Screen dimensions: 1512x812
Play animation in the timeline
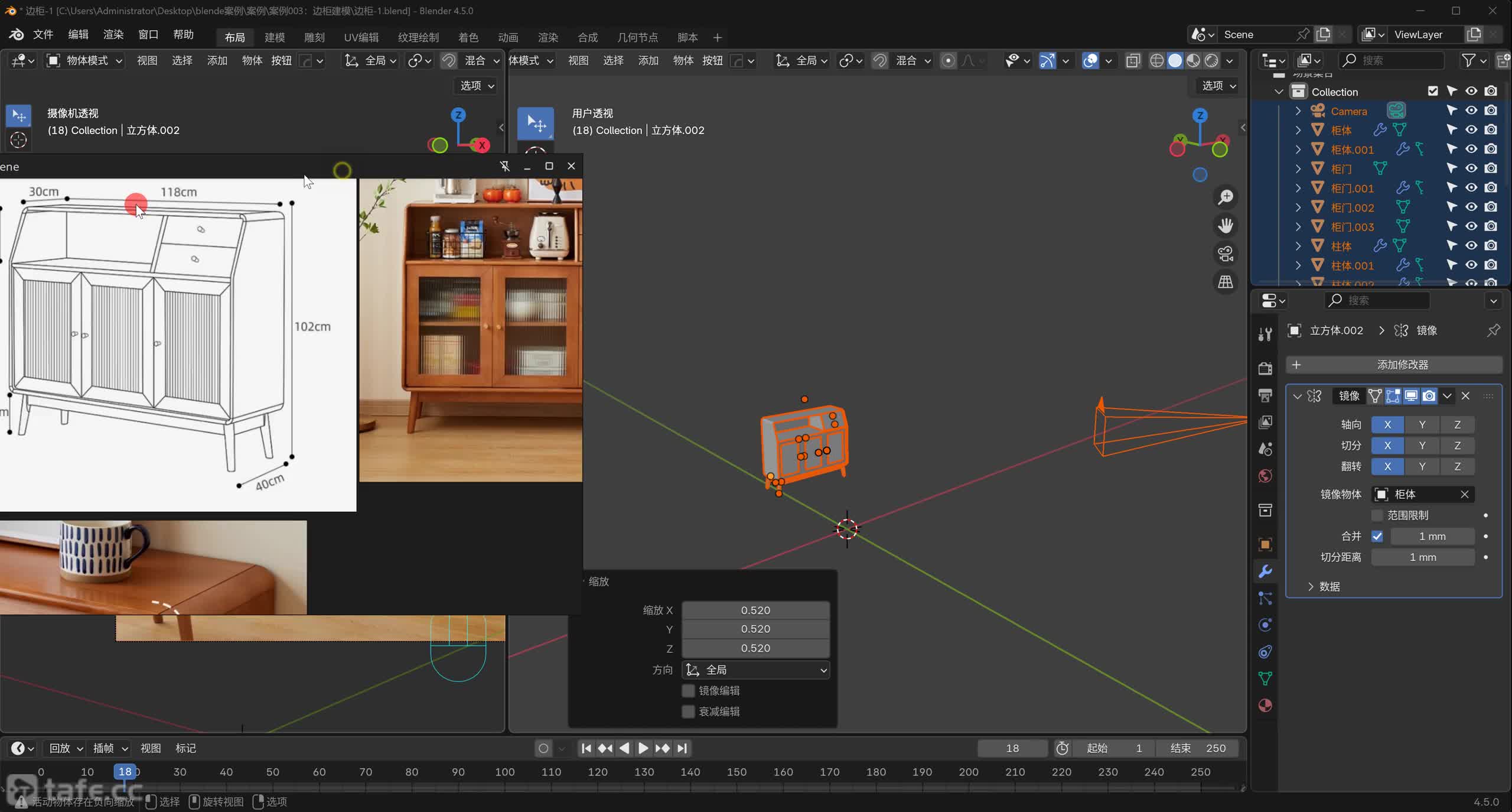pos(643,748)
